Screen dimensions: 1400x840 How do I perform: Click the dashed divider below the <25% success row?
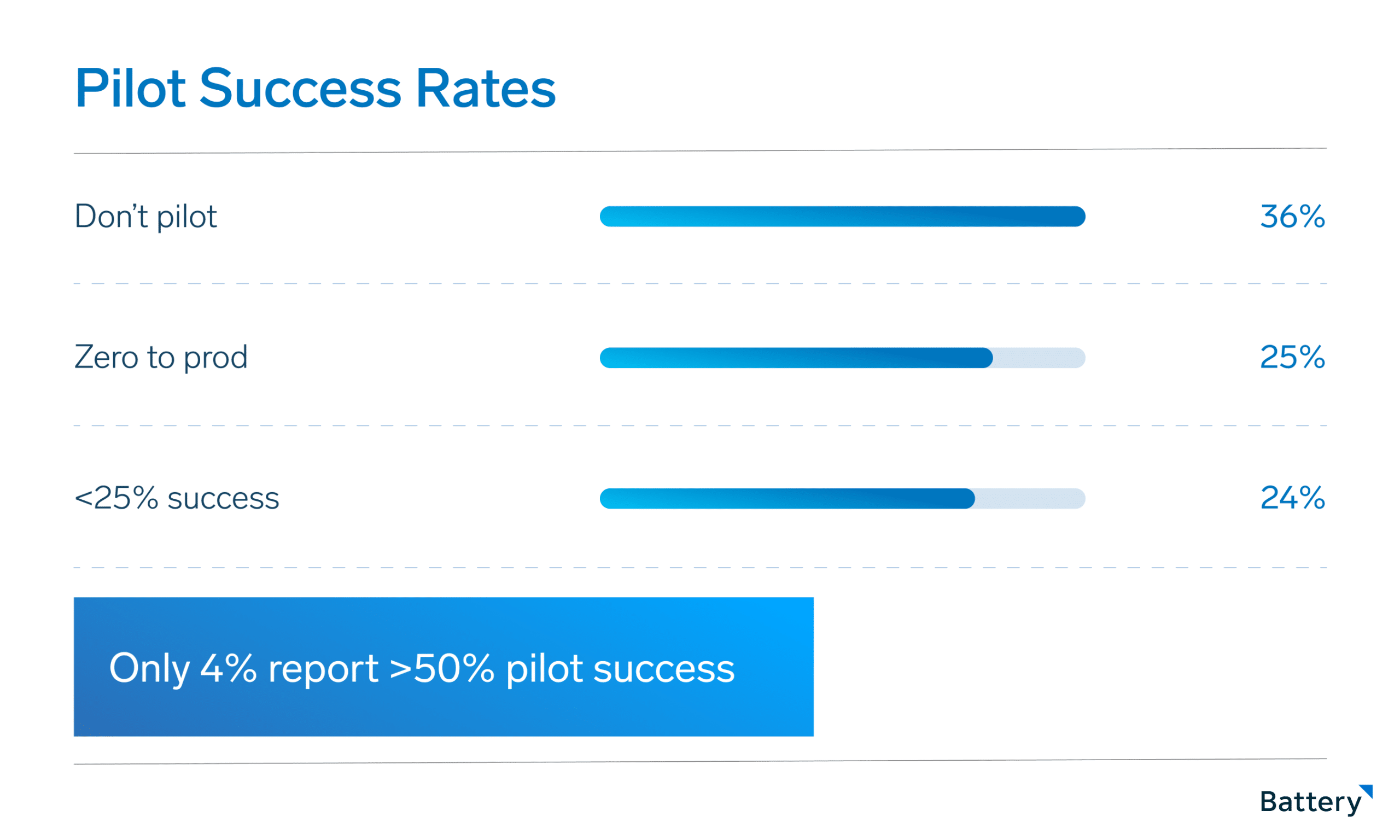pyautogui.click(x=700, y=567)
